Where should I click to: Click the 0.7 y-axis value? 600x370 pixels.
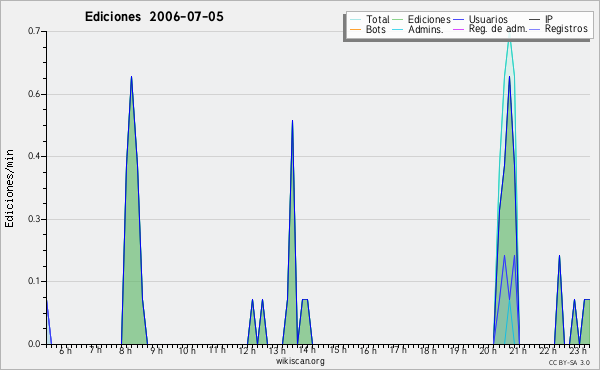[x=34, y=31]
